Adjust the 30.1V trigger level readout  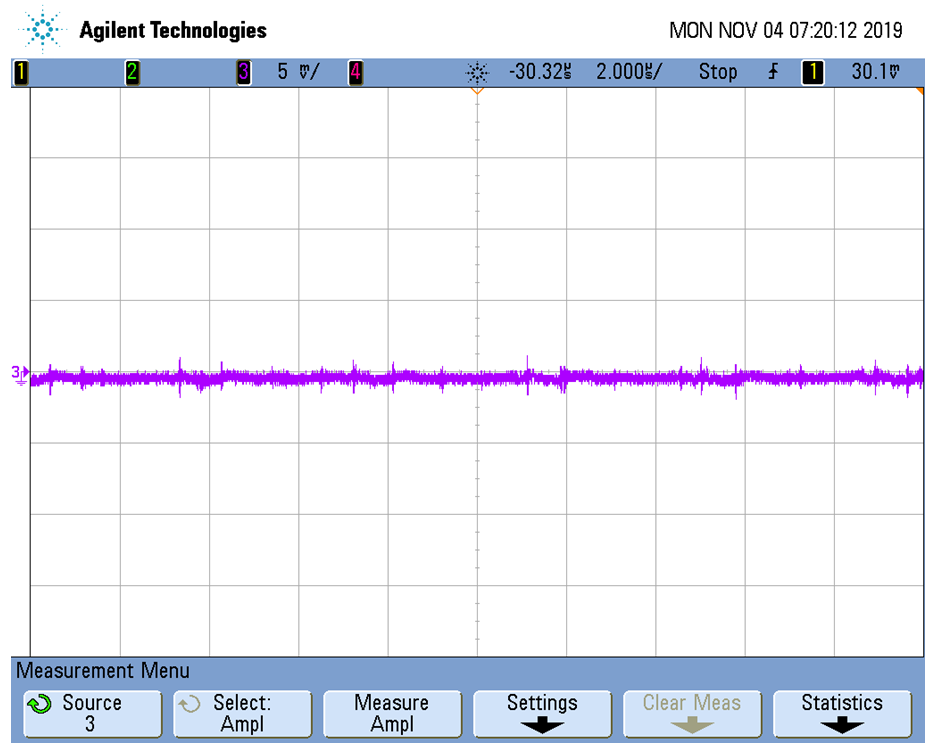pyautogui.click(x=876, y=71)
